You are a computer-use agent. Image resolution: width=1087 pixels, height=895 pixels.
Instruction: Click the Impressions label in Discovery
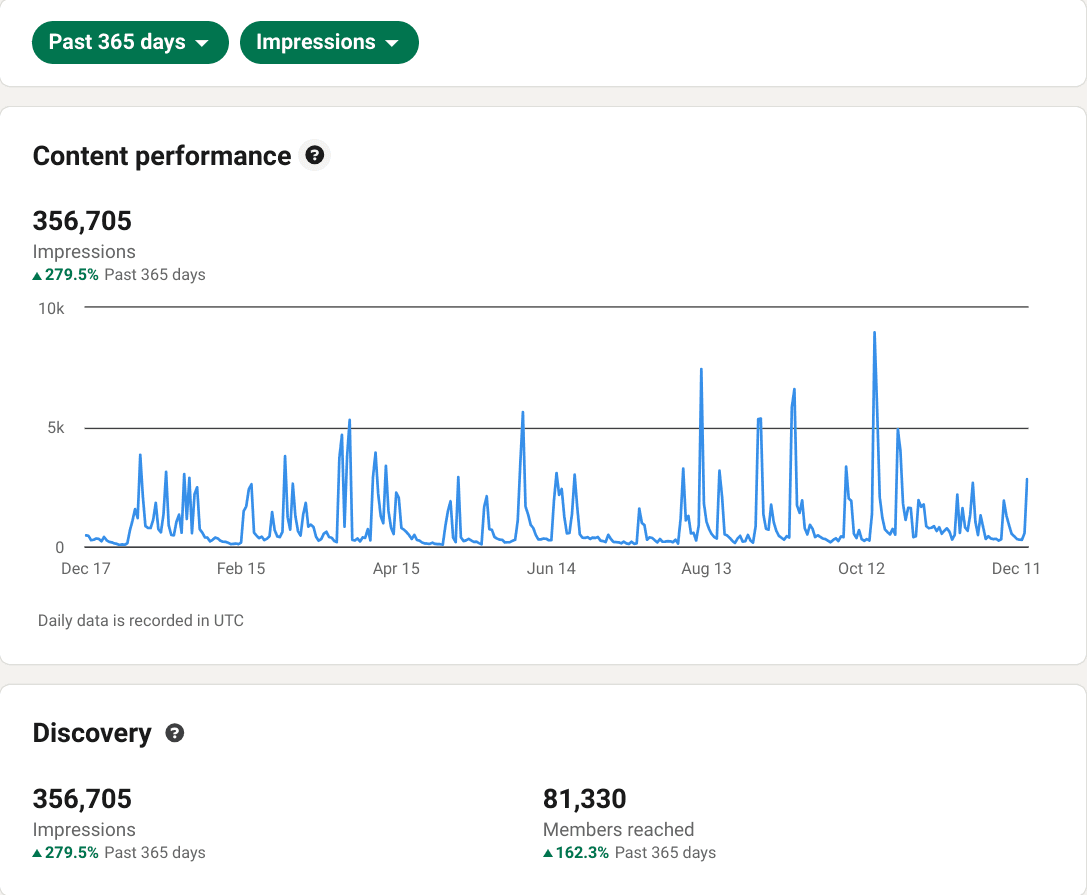[84, 829]
